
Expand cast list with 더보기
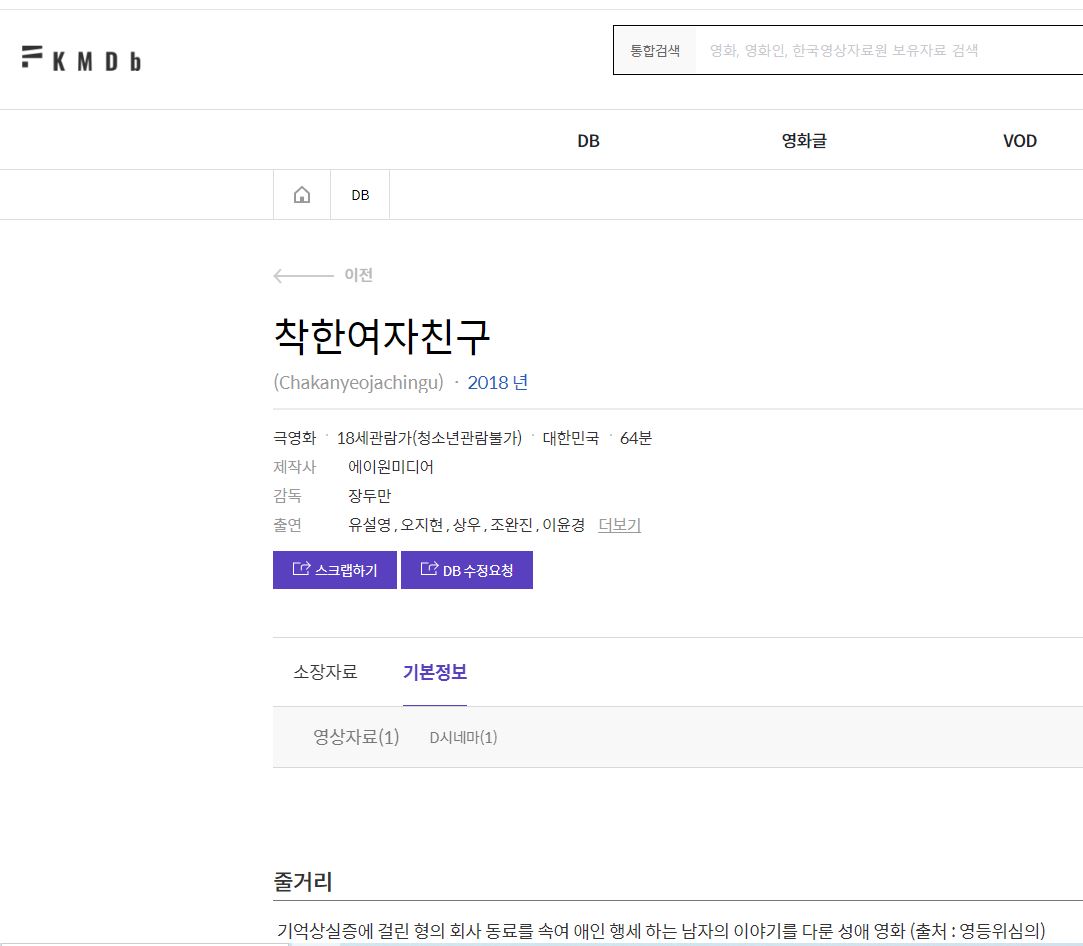620,525
